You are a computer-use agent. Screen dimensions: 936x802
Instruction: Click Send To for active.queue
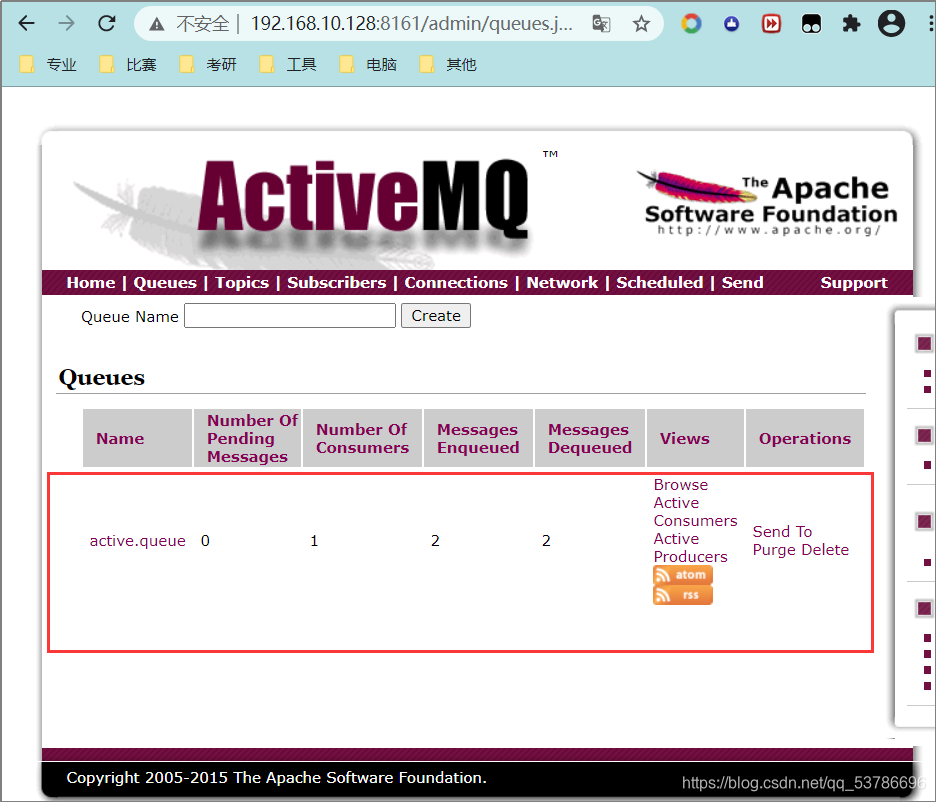pyautogui.click(x=782, y=531)
